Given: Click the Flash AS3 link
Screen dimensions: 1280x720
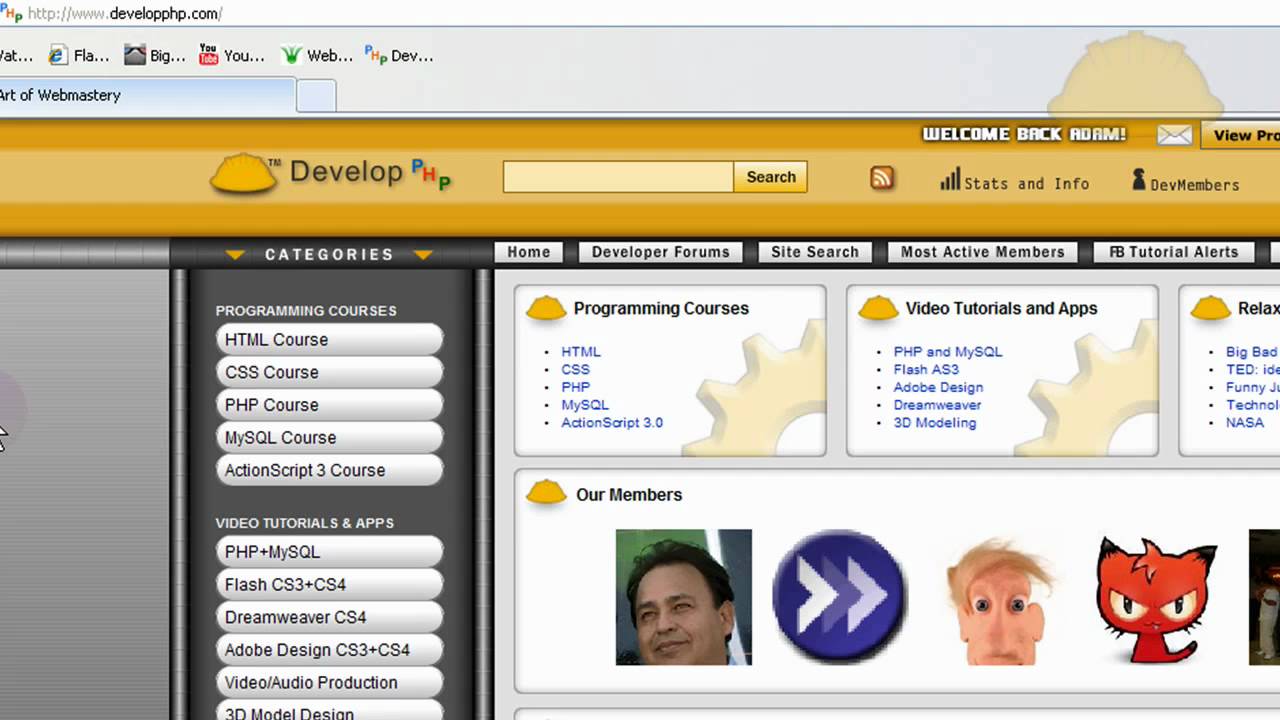Looking at the screenshot, I should coord(926,370).
